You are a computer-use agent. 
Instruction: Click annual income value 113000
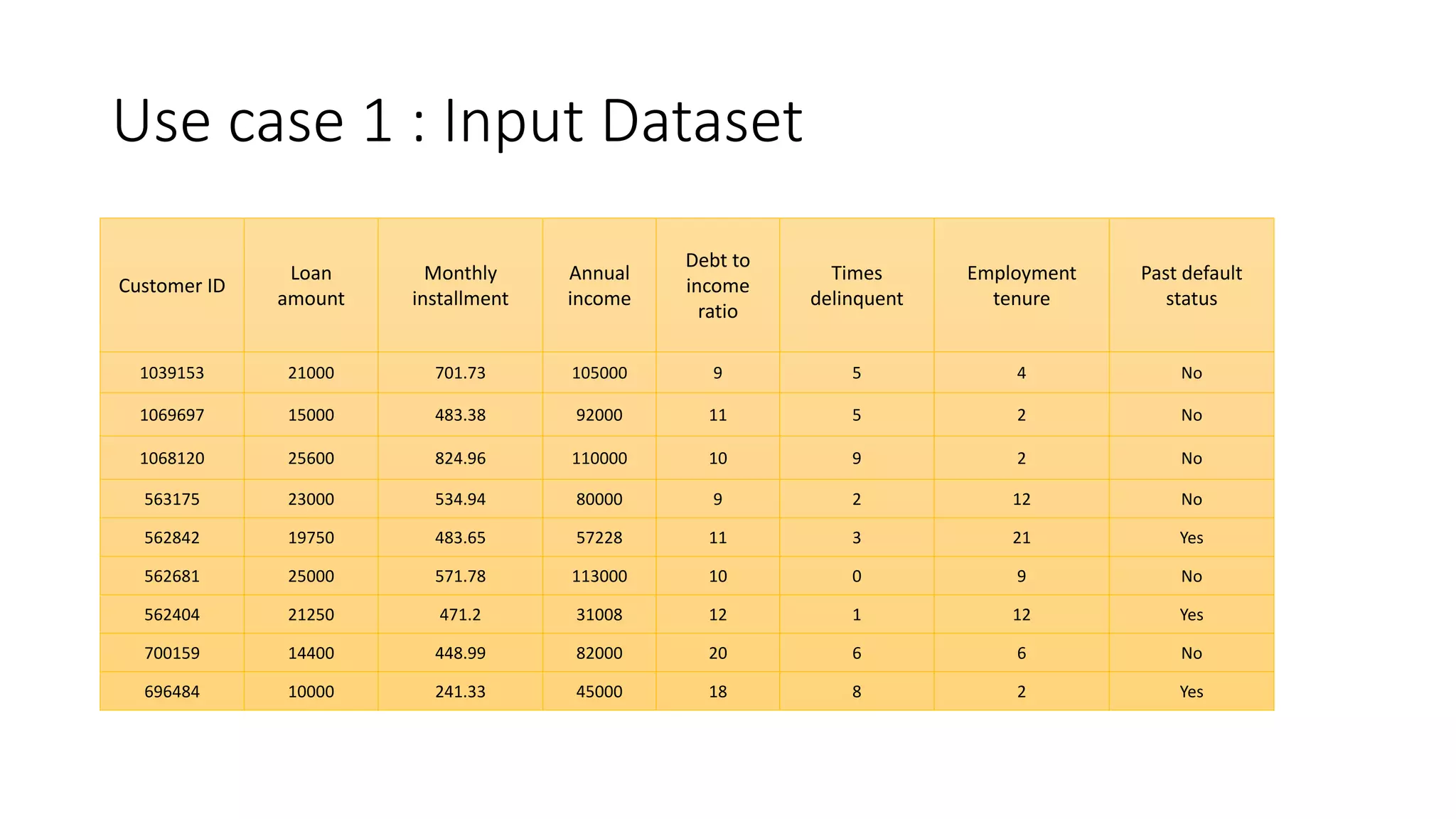point(599,576)
